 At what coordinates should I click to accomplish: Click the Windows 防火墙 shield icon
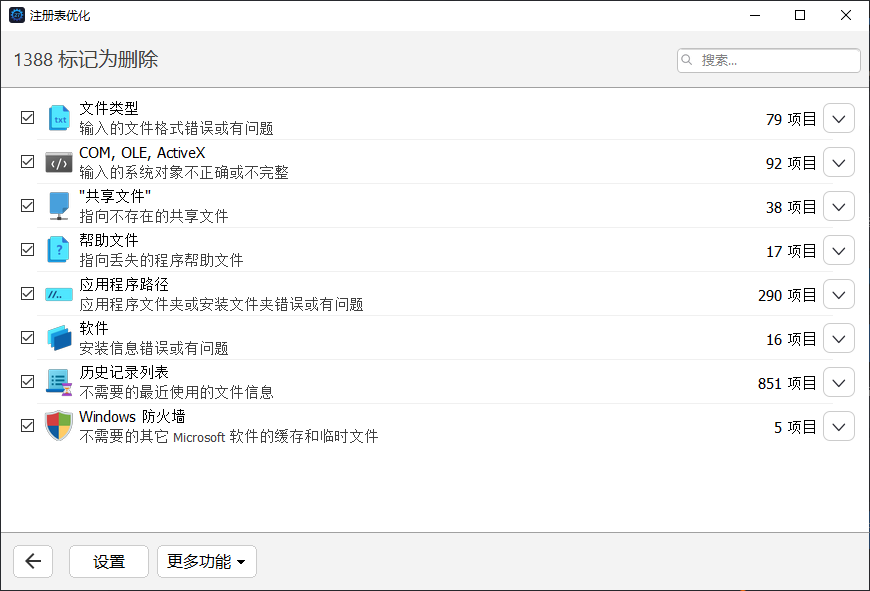[58, 425]
